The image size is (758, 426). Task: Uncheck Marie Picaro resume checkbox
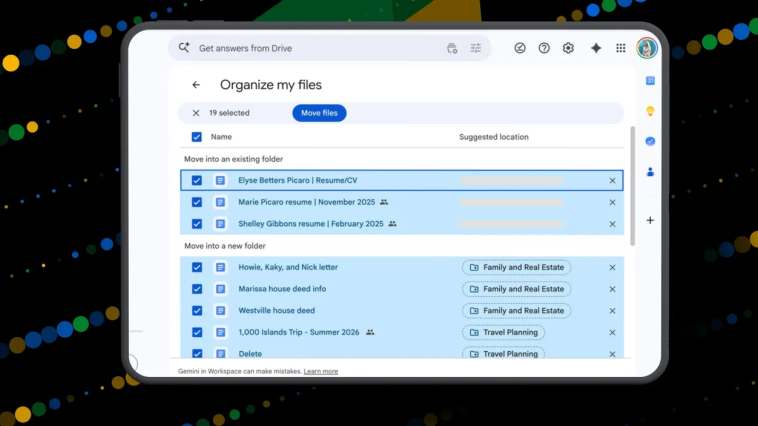pyautogui.click(x=197, y=202)
